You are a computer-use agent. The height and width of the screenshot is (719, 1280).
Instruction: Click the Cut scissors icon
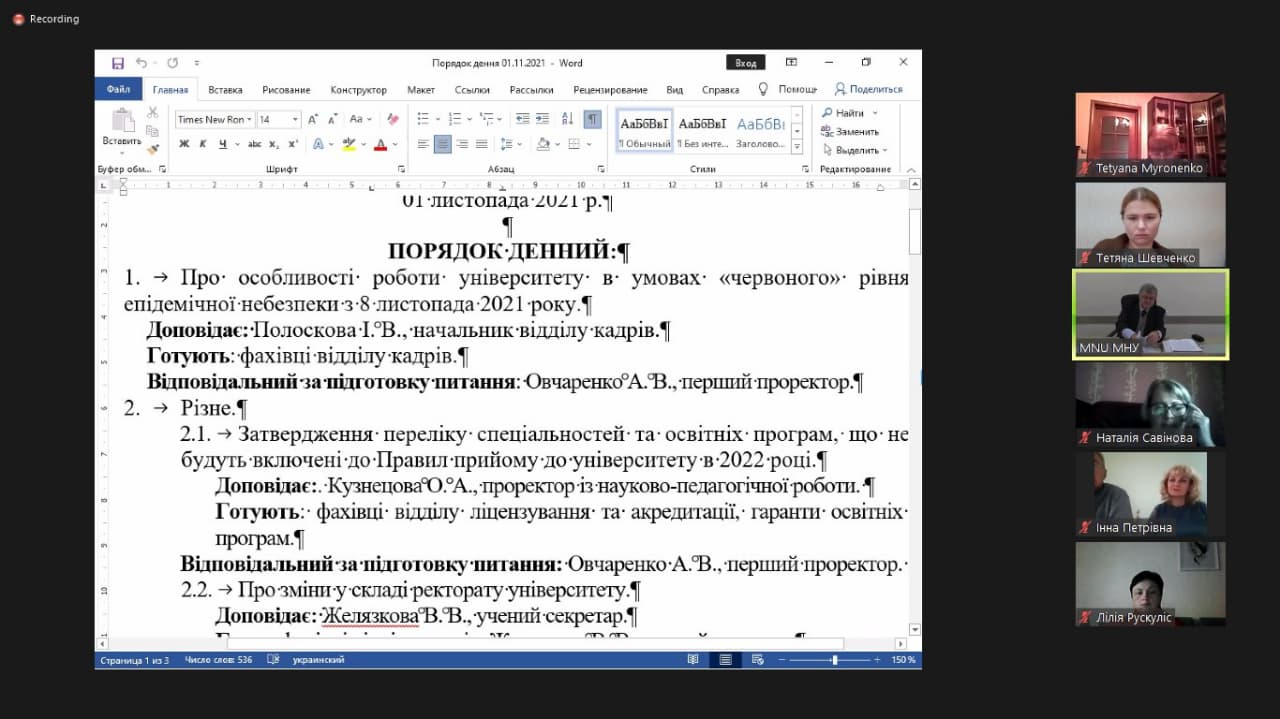coord(153,113)
